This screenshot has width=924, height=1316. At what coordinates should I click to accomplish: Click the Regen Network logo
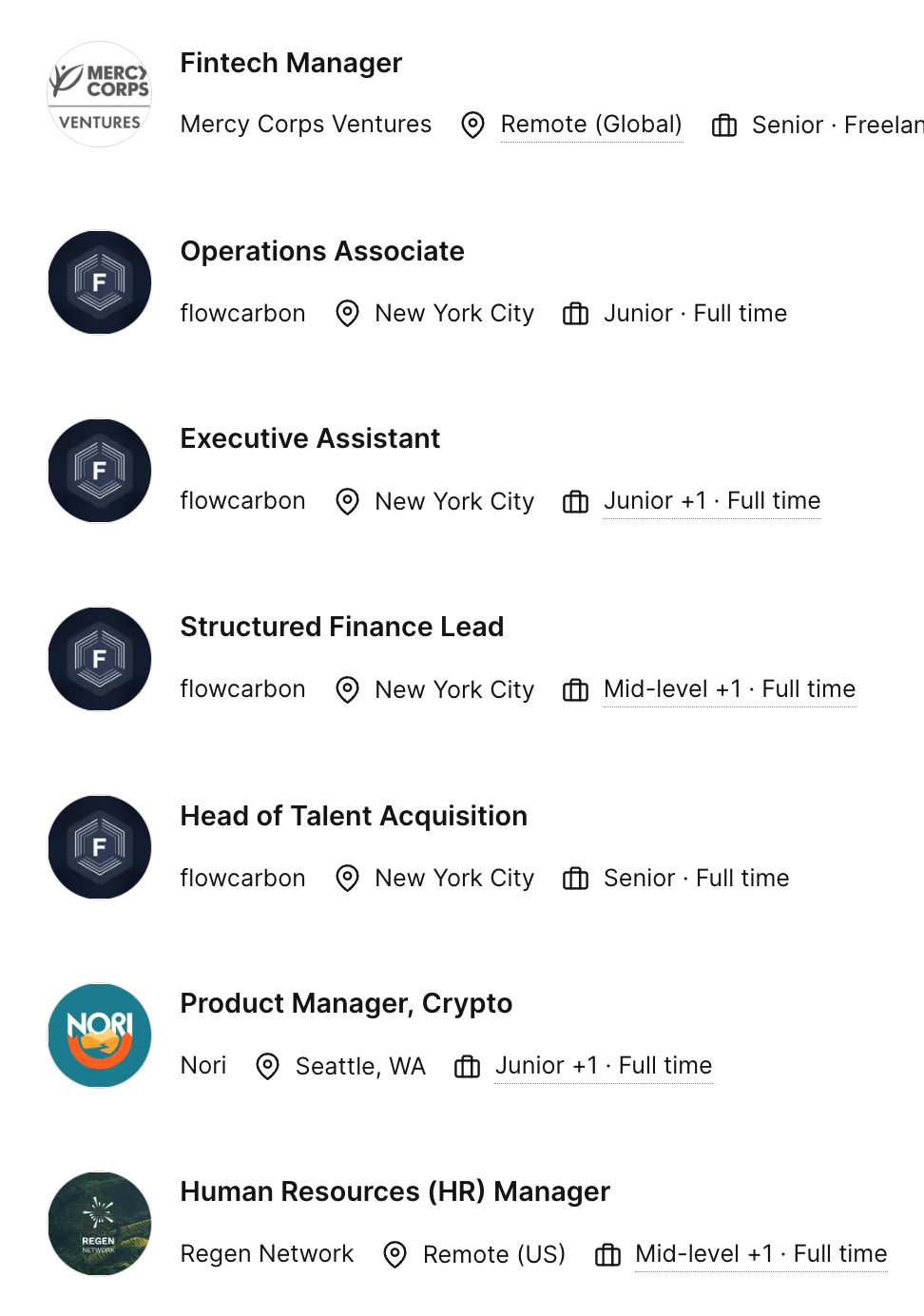pyautogui.click(x=100, y=1224)
